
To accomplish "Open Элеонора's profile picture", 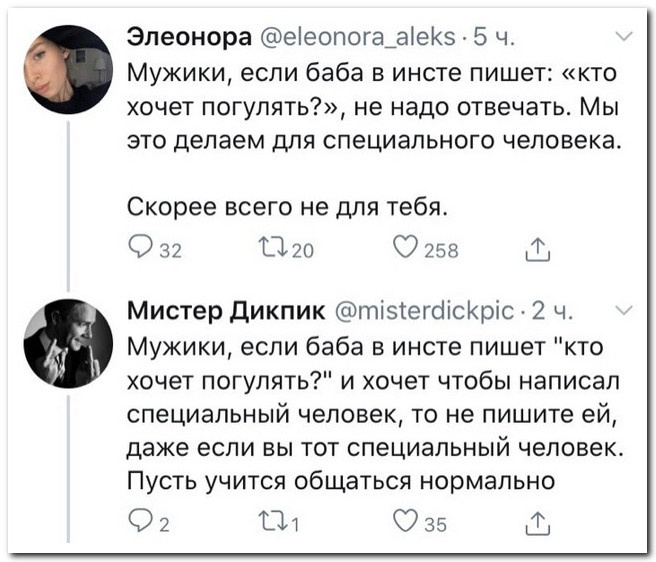I will pyautogui.click(x=67, y=68).
